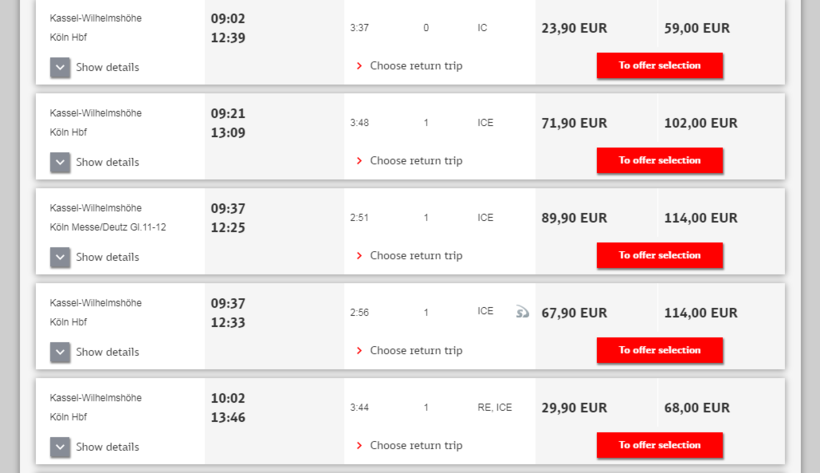Open offer selection for the 23,90 EUR fare

pos(659,65)
